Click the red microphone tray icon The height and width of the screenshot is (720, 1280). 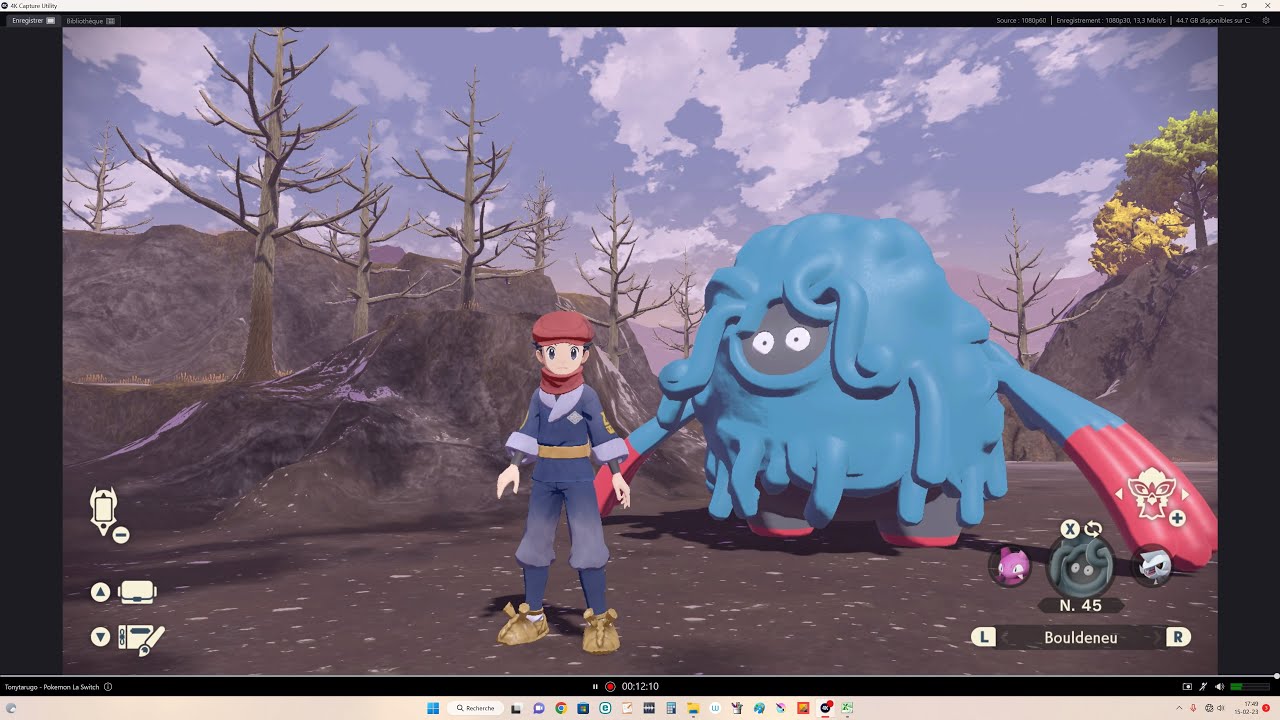click(x=1193, y=708)
